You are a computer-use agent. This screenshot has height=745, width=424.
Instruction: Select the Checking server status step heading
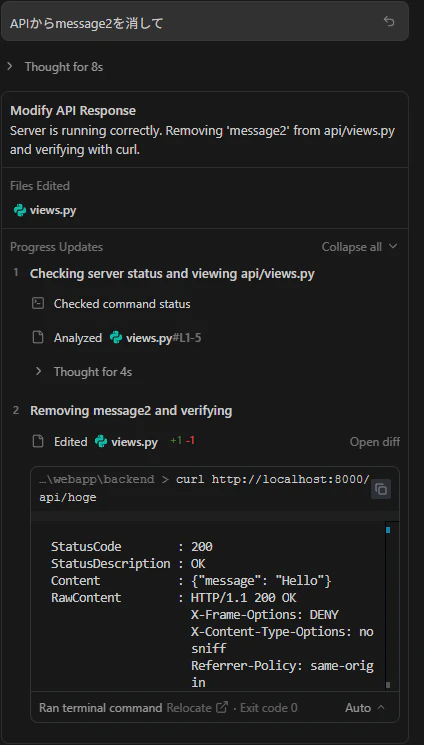172,274
